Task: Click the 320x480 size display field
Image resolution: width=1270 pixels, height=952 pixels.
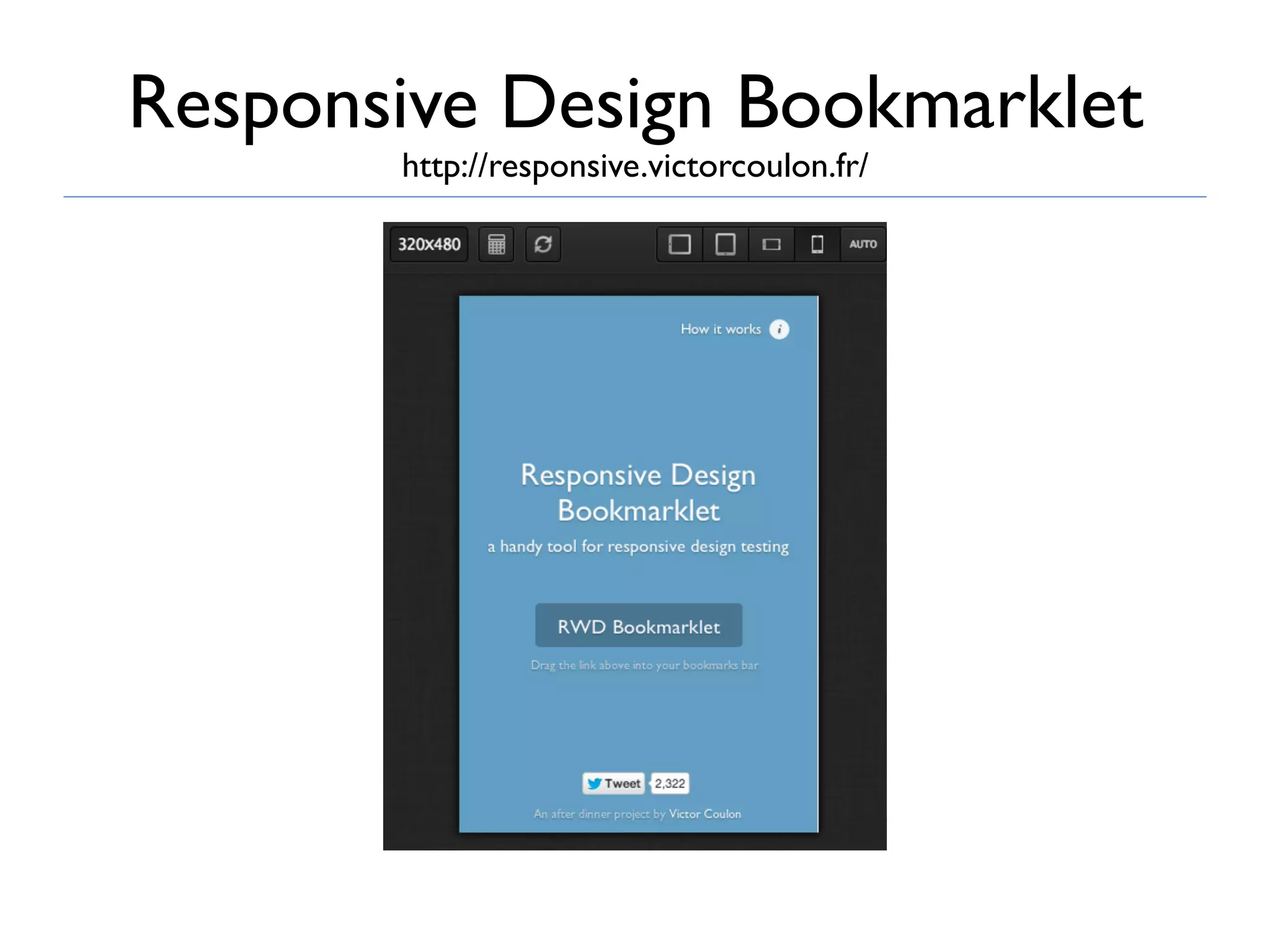Action: click(429, 244)
